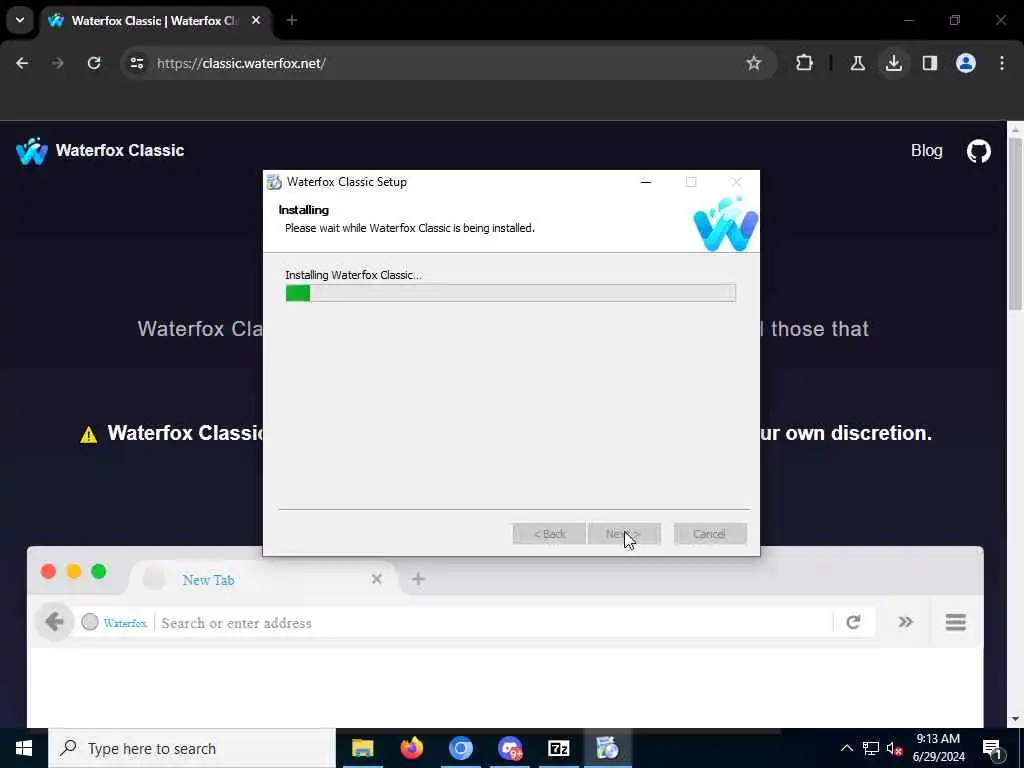This screenshot has height=768, width=1024.
Task: Open the GitHub icon link
Action: point(978,151)
